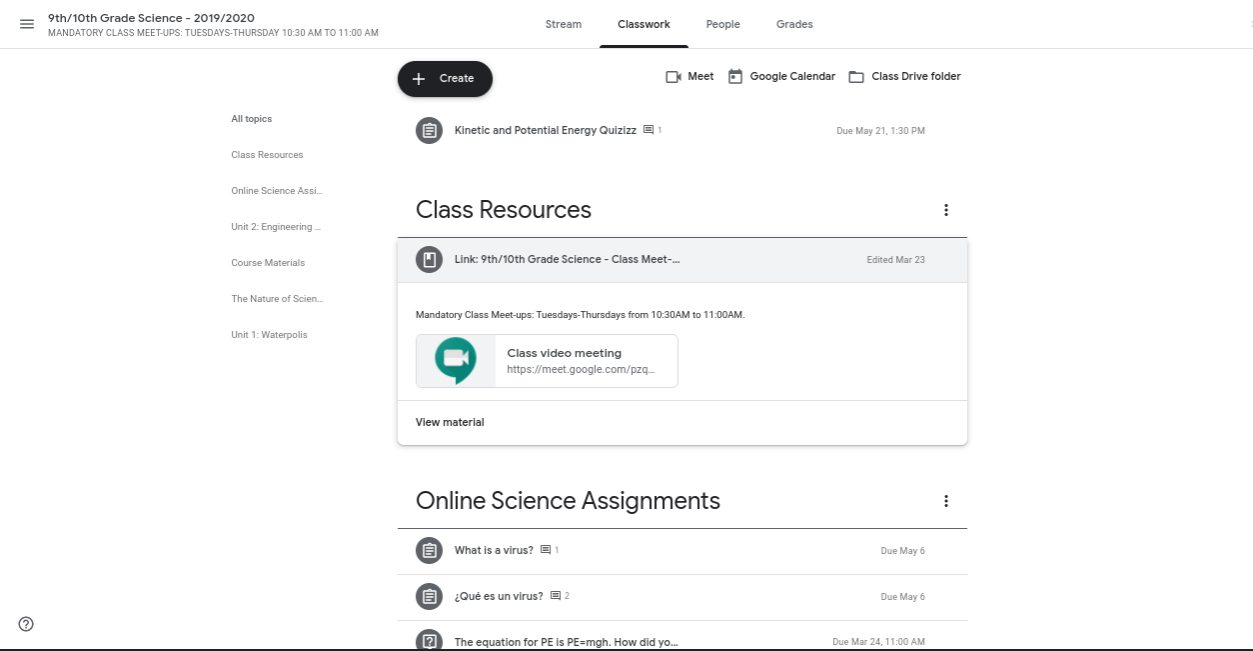Click the Google Meet logo thumbnail
The width and height of the screenshot is (1253, 651).
[x=456, y=361]
